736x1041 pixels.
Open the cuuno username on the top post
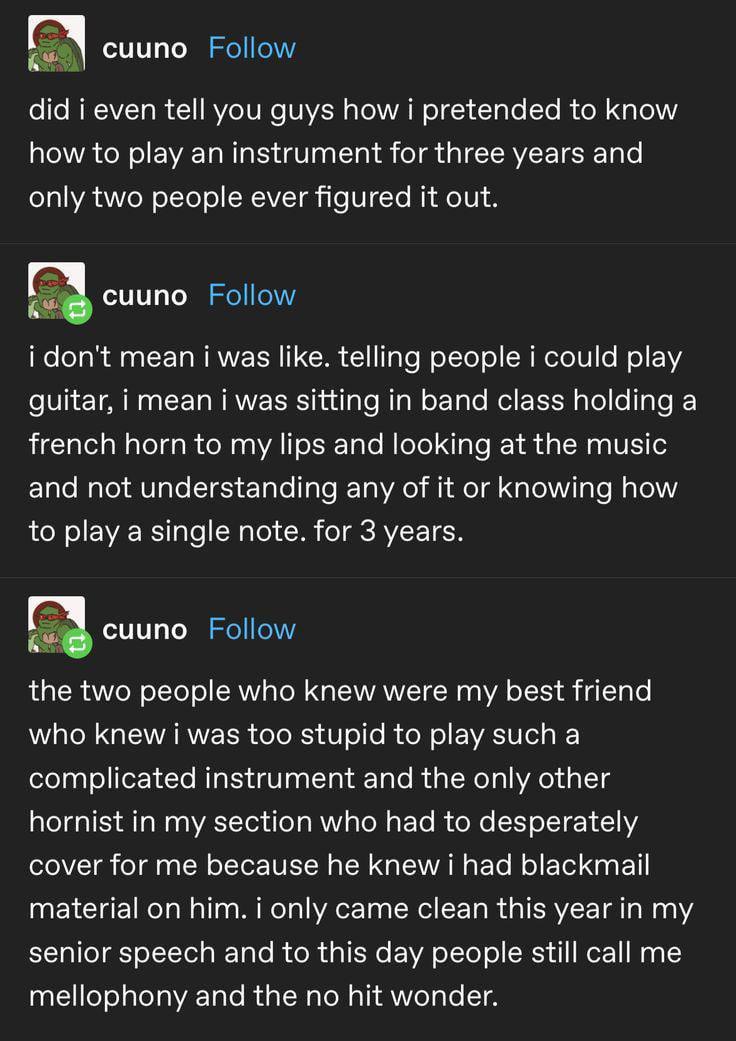point(144,49)
